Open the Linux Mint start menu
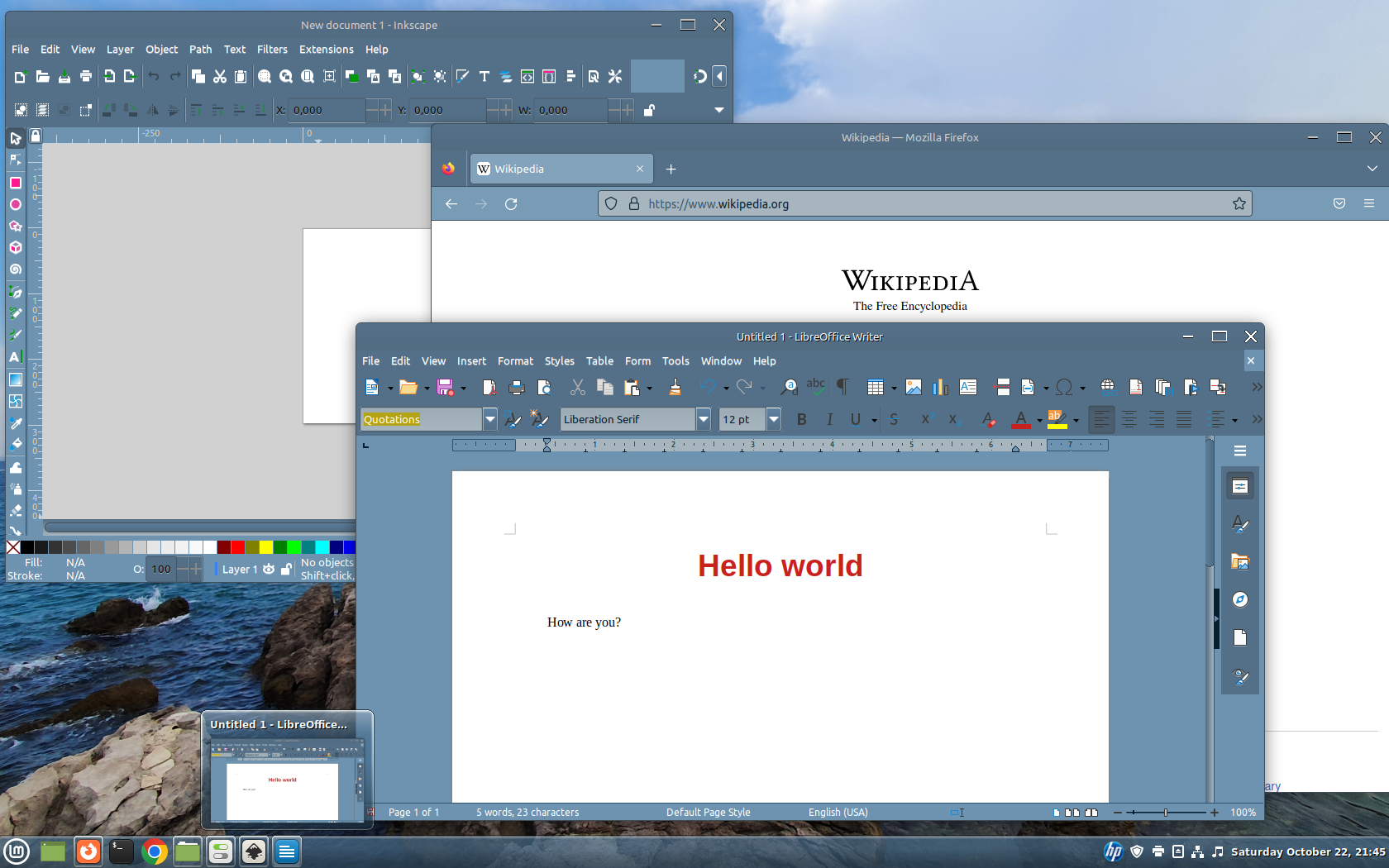Screen dimensions: 1389x868 pyautogui.click(x=17, y=851)
